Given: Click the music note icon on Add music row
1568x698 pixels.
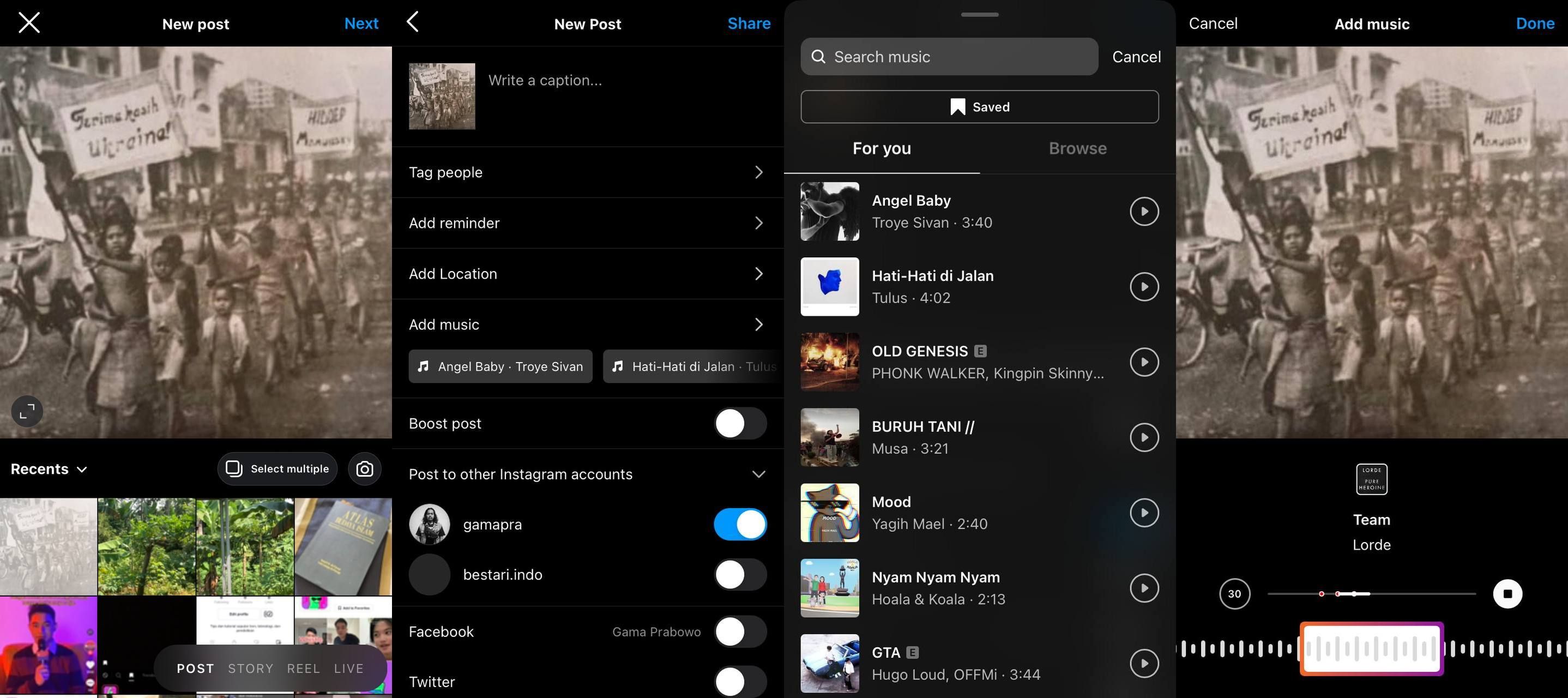Looking at the screenshot, I should (423, 366).
